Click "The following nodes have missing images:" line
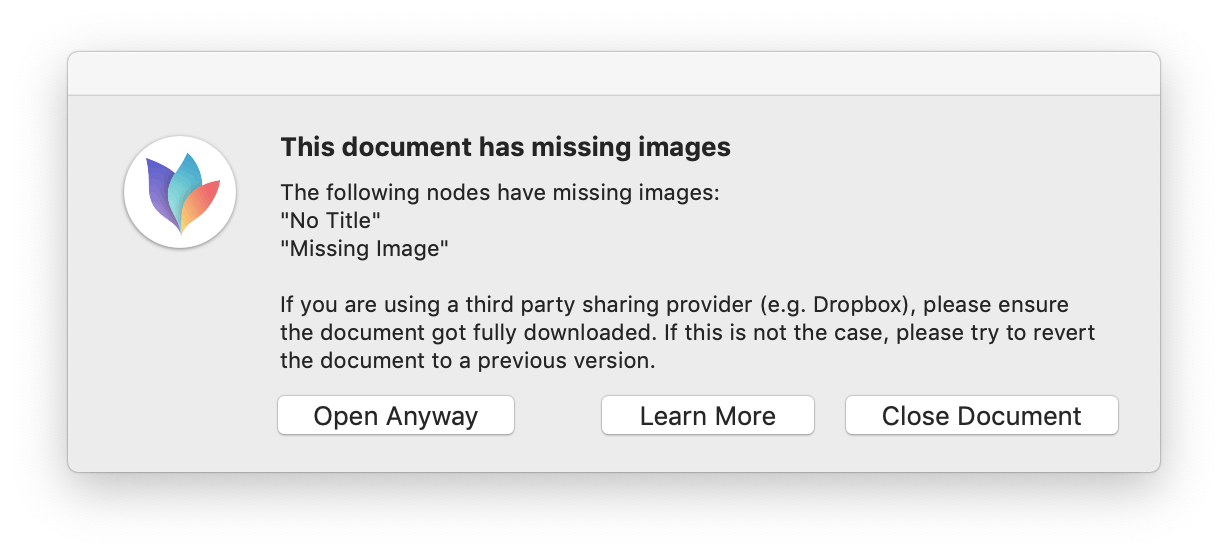This screenshot has height=556, width=1228. click(500, 193)
